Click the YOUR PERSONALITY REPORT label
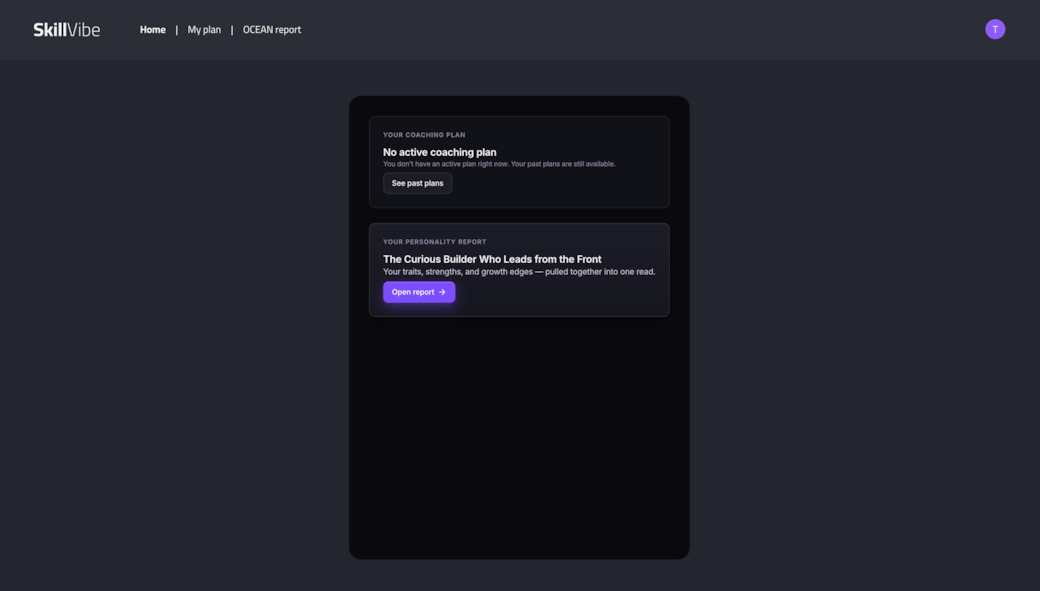Image resolution: width=1040 pixels, height=591 pixels. (x=434, y=242)
